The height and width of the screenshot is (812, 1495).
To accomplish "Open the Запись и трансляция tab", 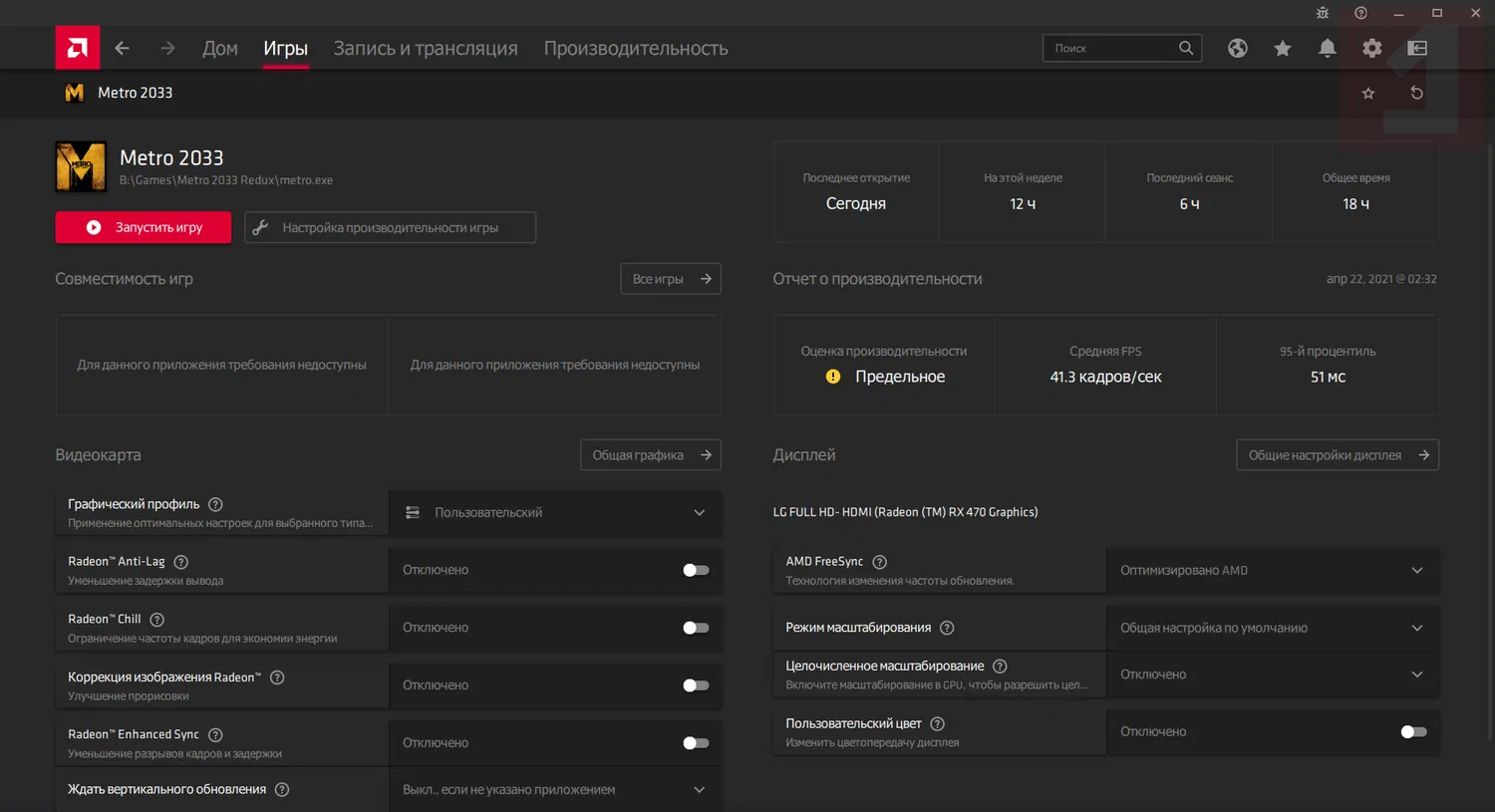I will point(426,48).
